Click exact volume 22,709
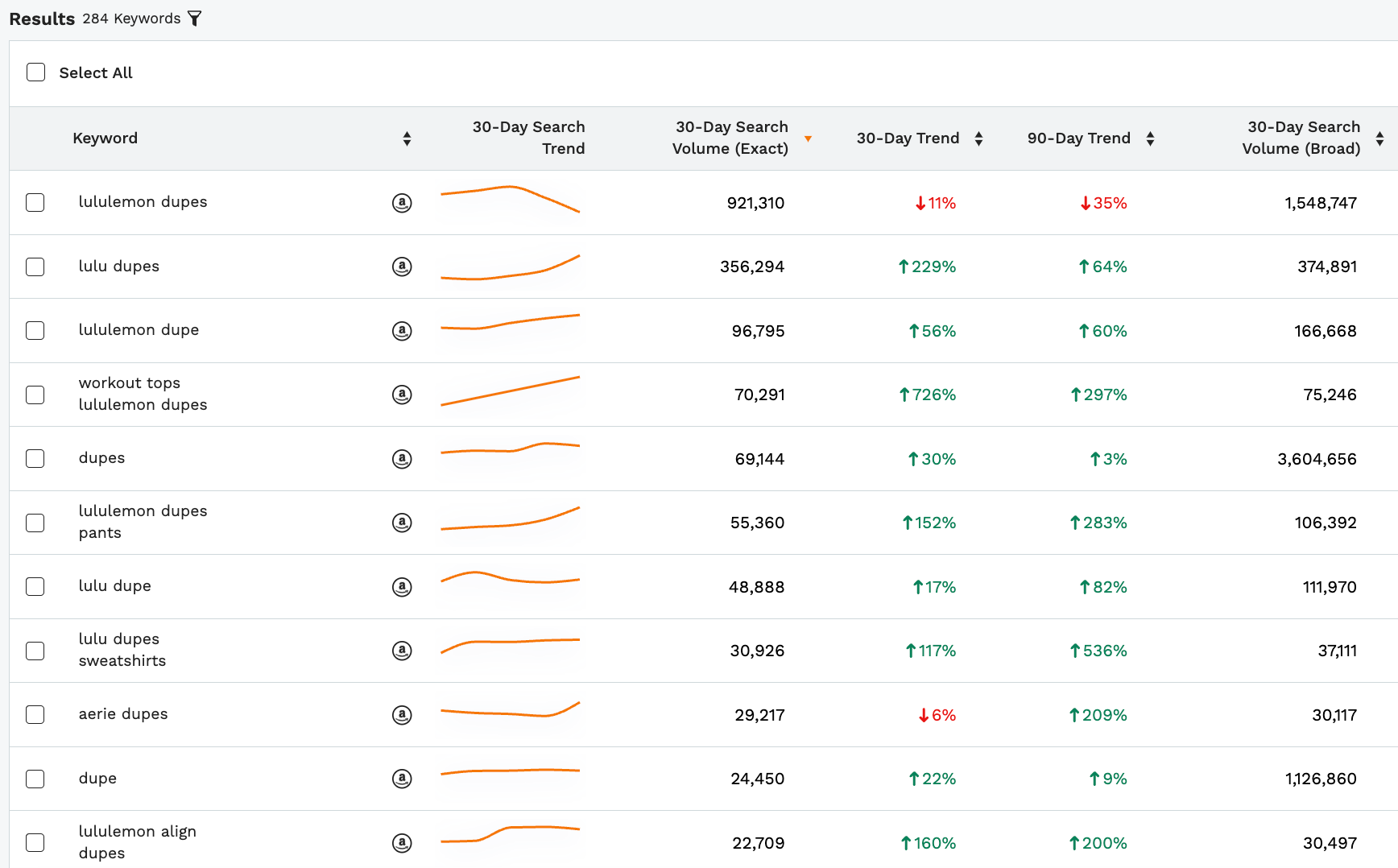1398x868 pixels. (758, 843)
